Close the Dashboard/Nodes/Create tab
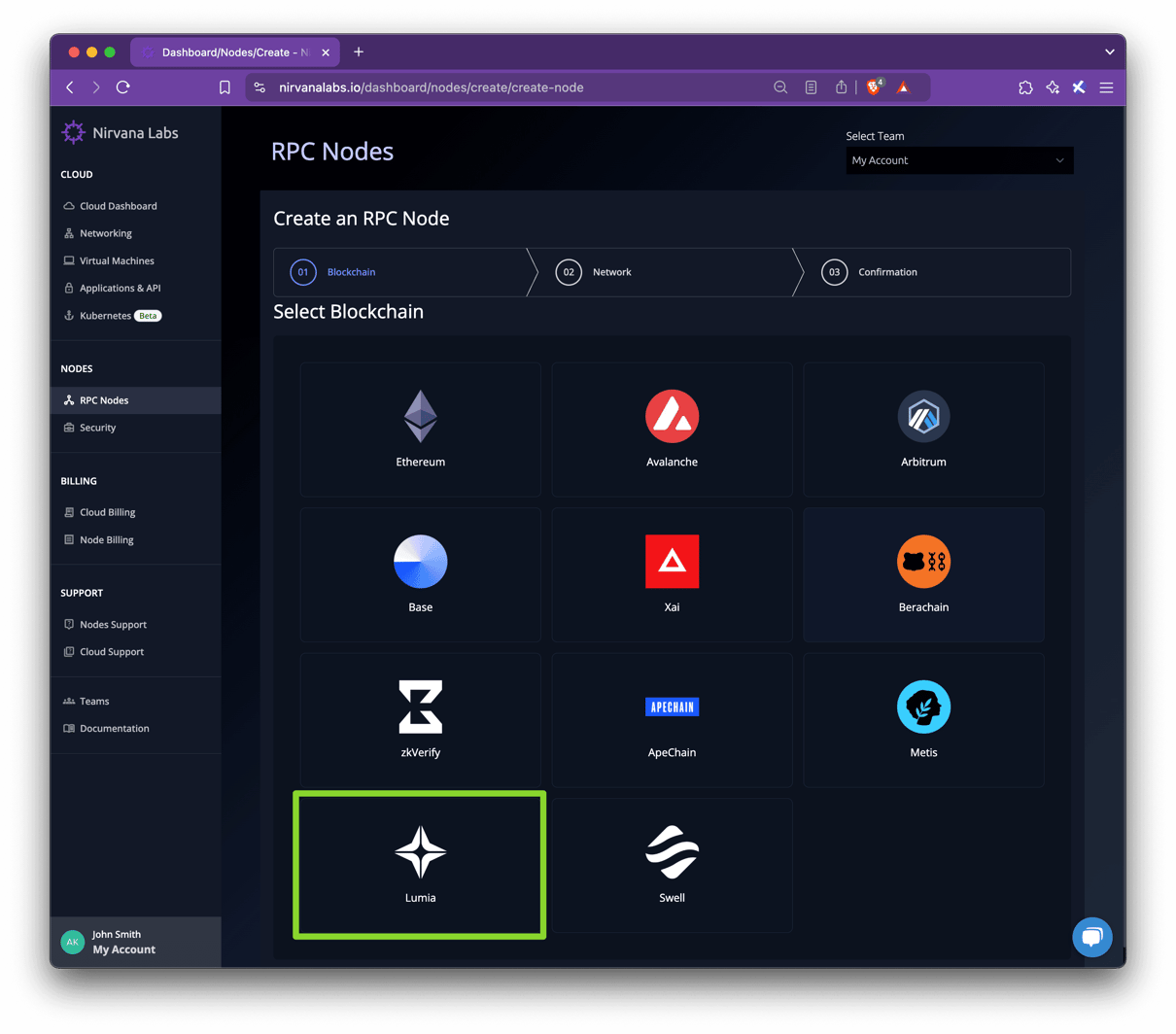 pos(326,52)
